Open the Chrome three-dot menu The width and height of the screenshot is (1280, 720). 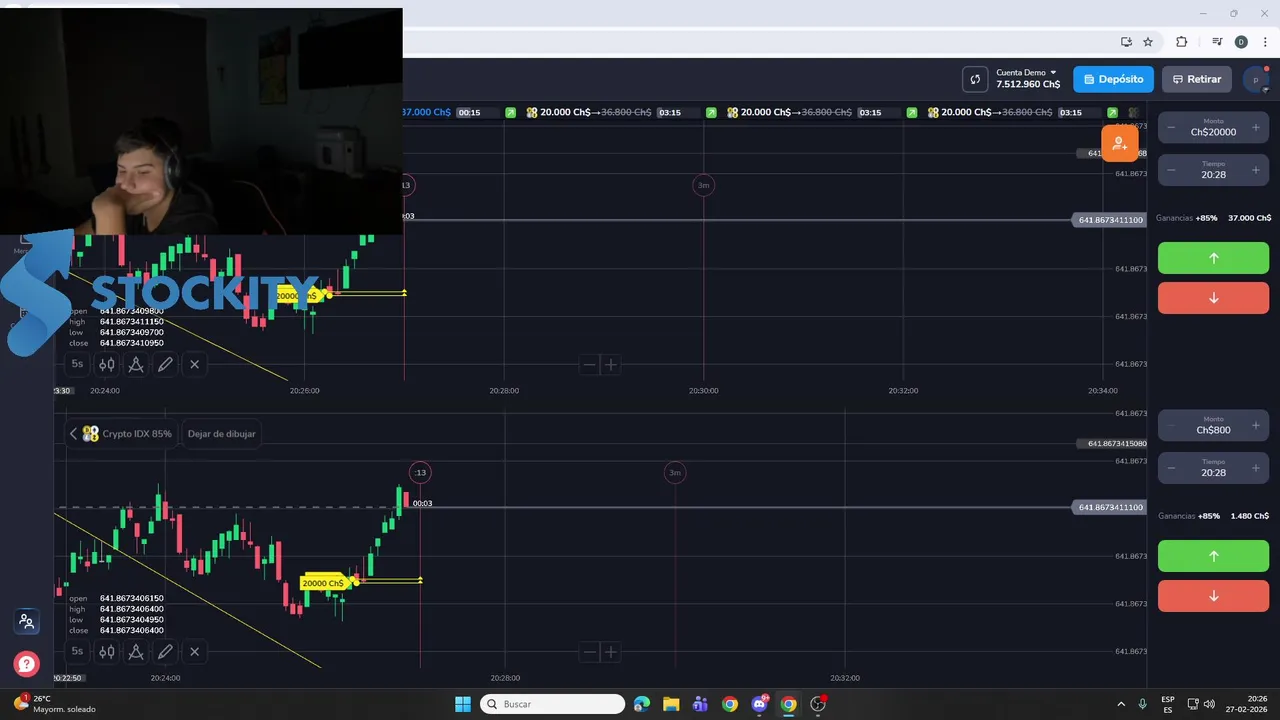tap(1265, 42)
